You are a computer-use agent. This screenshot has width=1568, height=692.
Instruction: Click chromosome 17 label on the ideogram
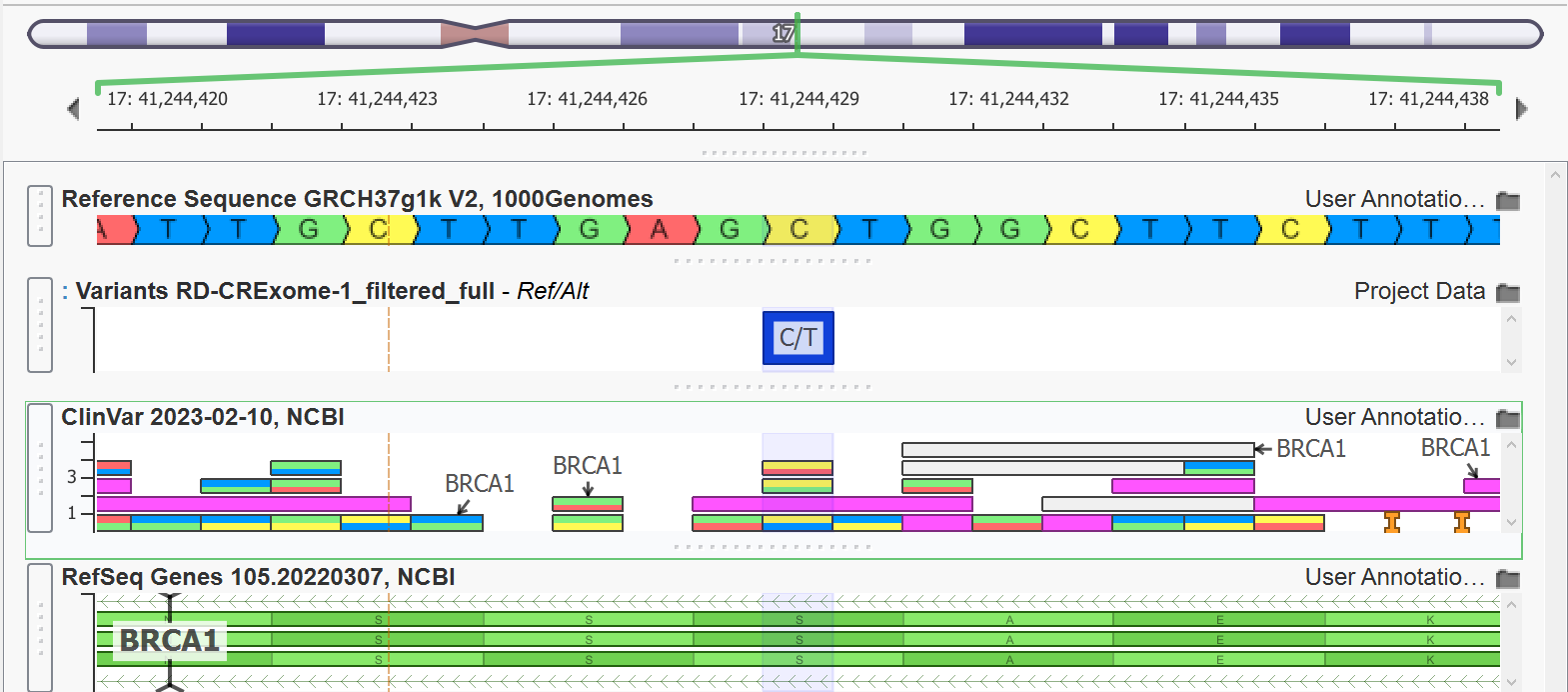pyautogui.click(x=783, y=34)
